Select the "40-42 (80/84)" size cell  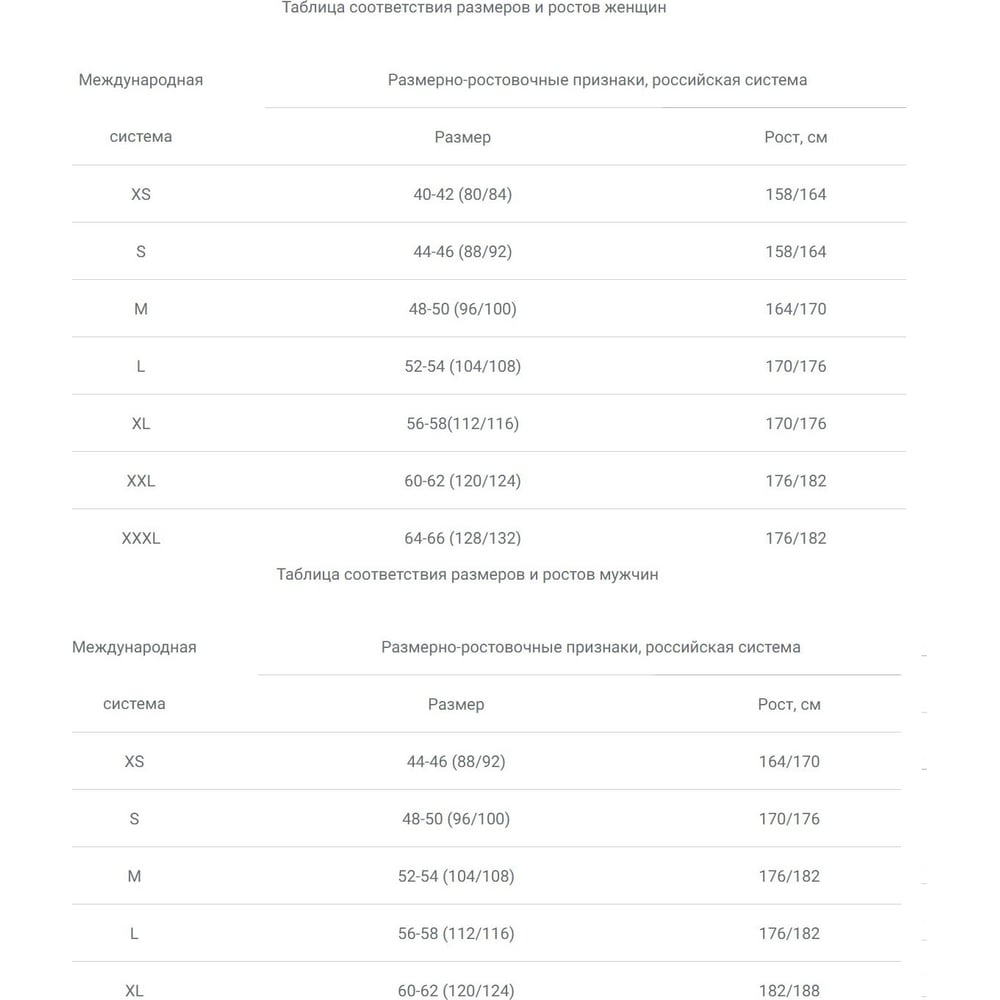pos(462,194)
